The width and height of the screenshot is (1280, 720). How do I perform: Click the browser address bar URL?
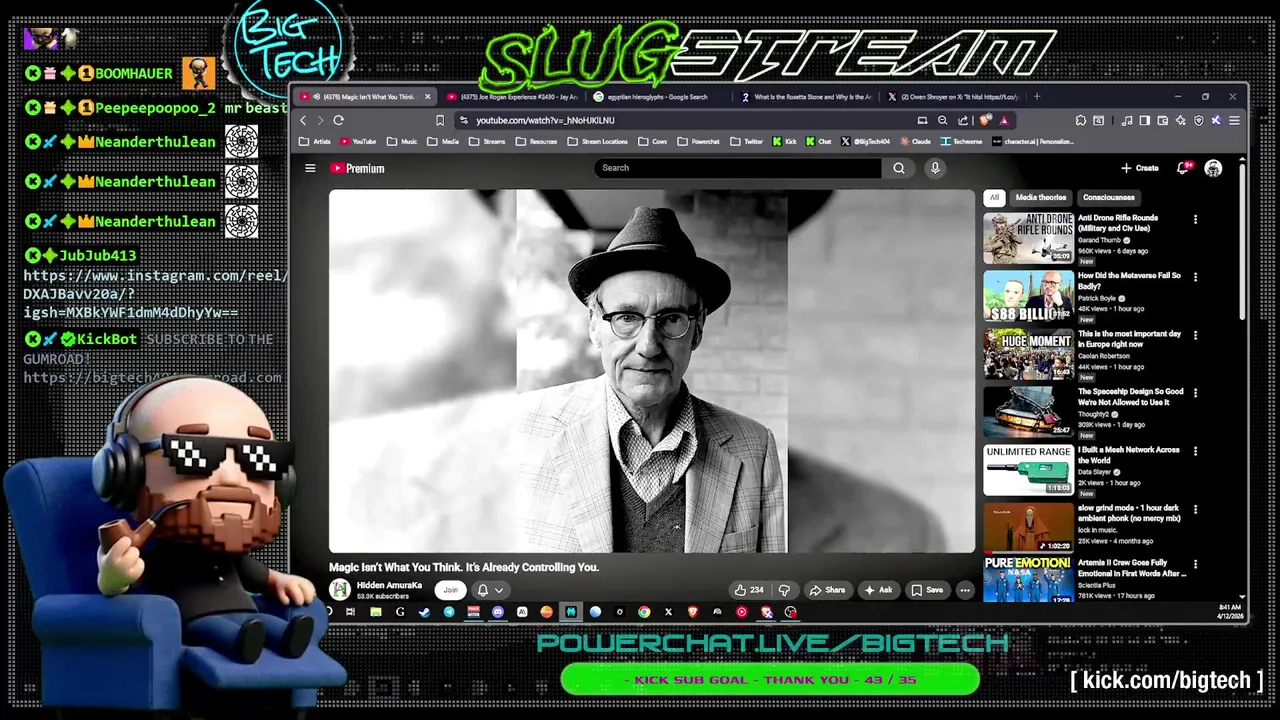click(545, 120)
